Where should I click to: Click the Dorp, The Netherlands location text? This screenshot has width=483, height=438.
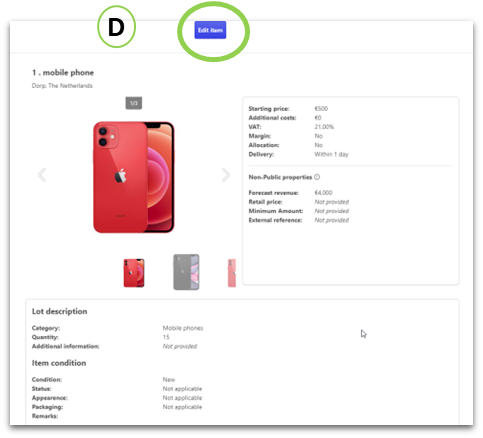[62, 86]
